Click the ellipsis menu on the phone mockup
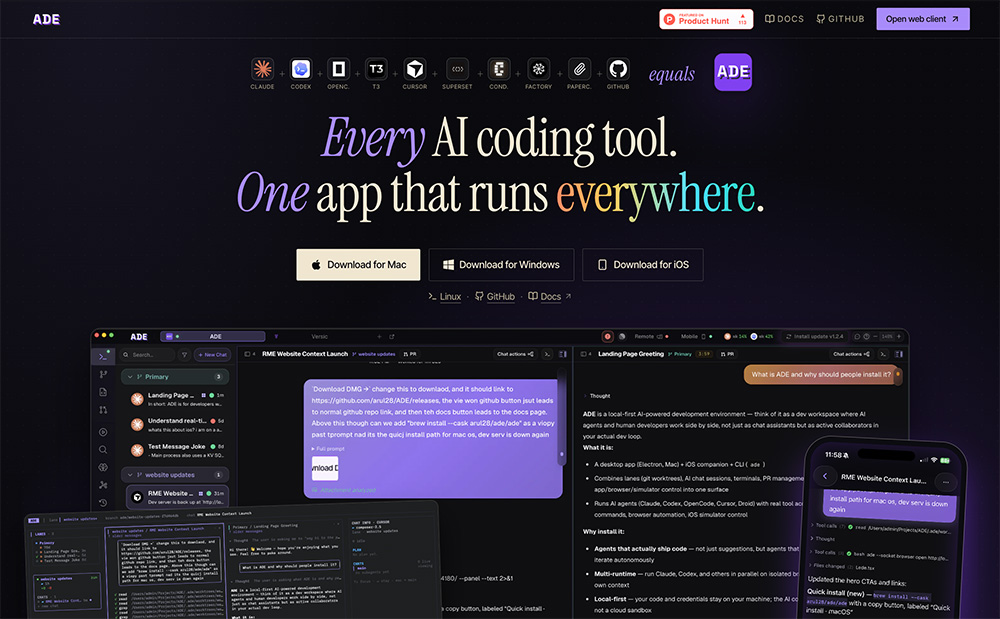Screen dimensions: 1000x619 click(x=945, y=482)
